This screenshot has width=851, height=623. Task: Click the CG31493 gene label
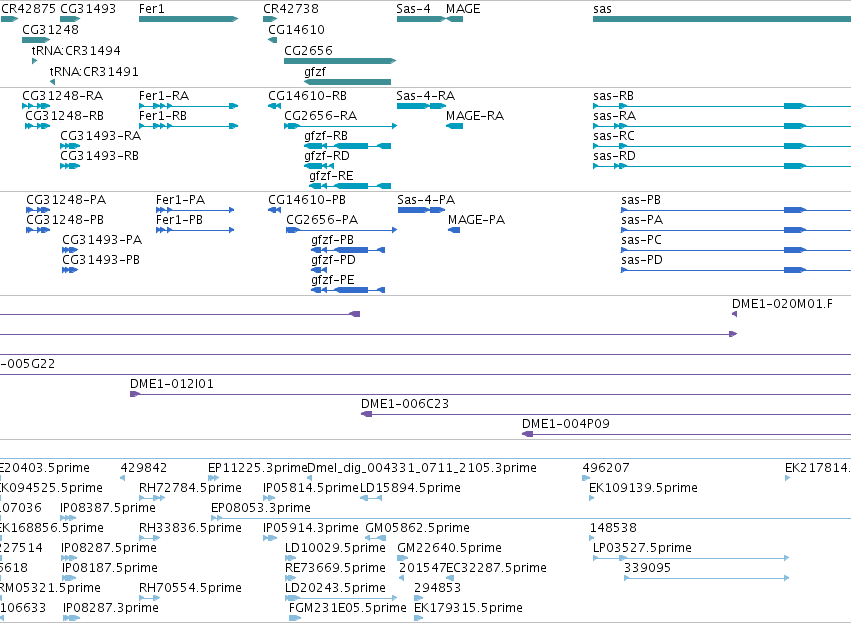click(88, 9)
